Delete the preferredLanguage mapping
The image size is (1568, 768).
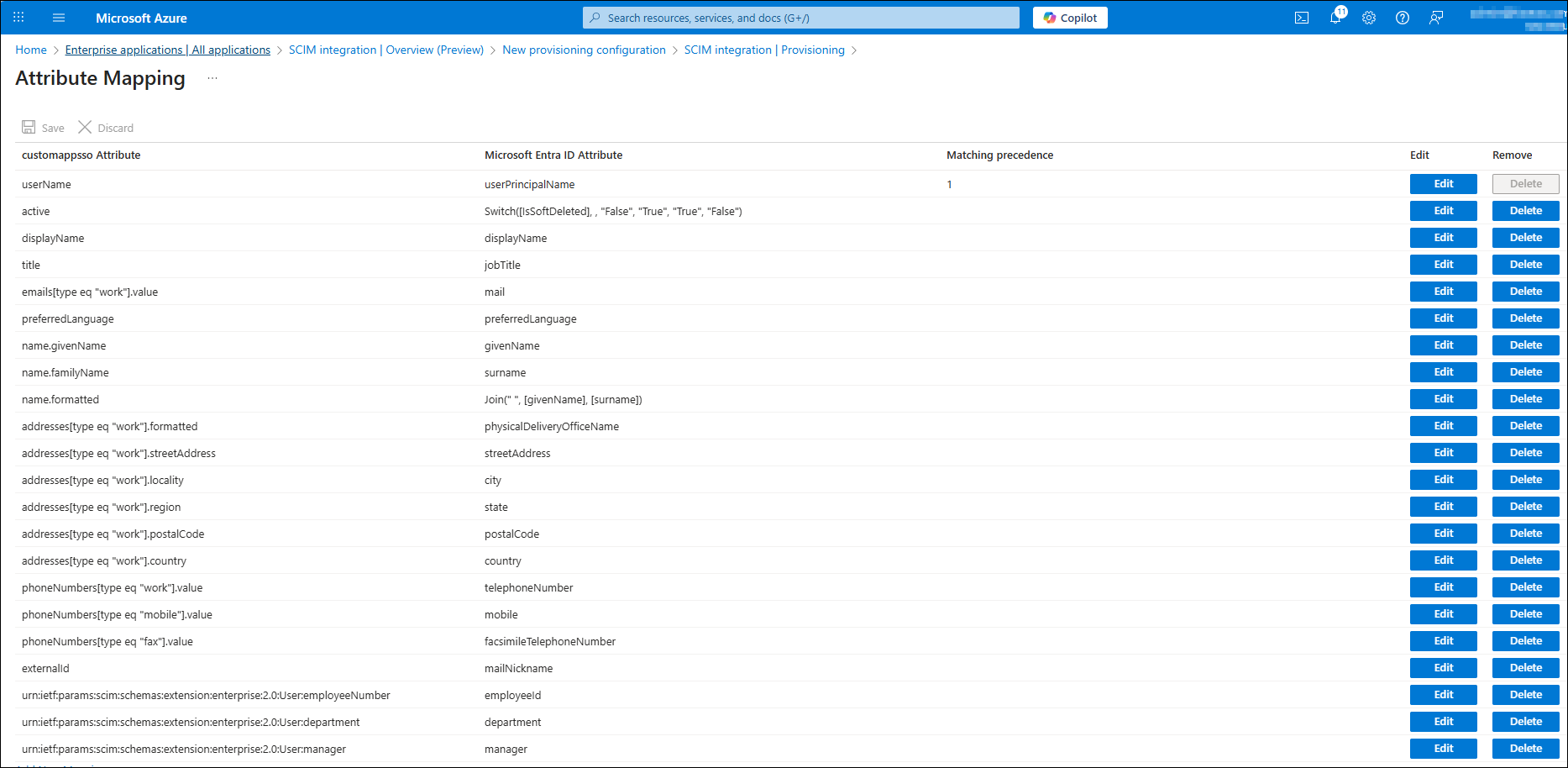1525,318
